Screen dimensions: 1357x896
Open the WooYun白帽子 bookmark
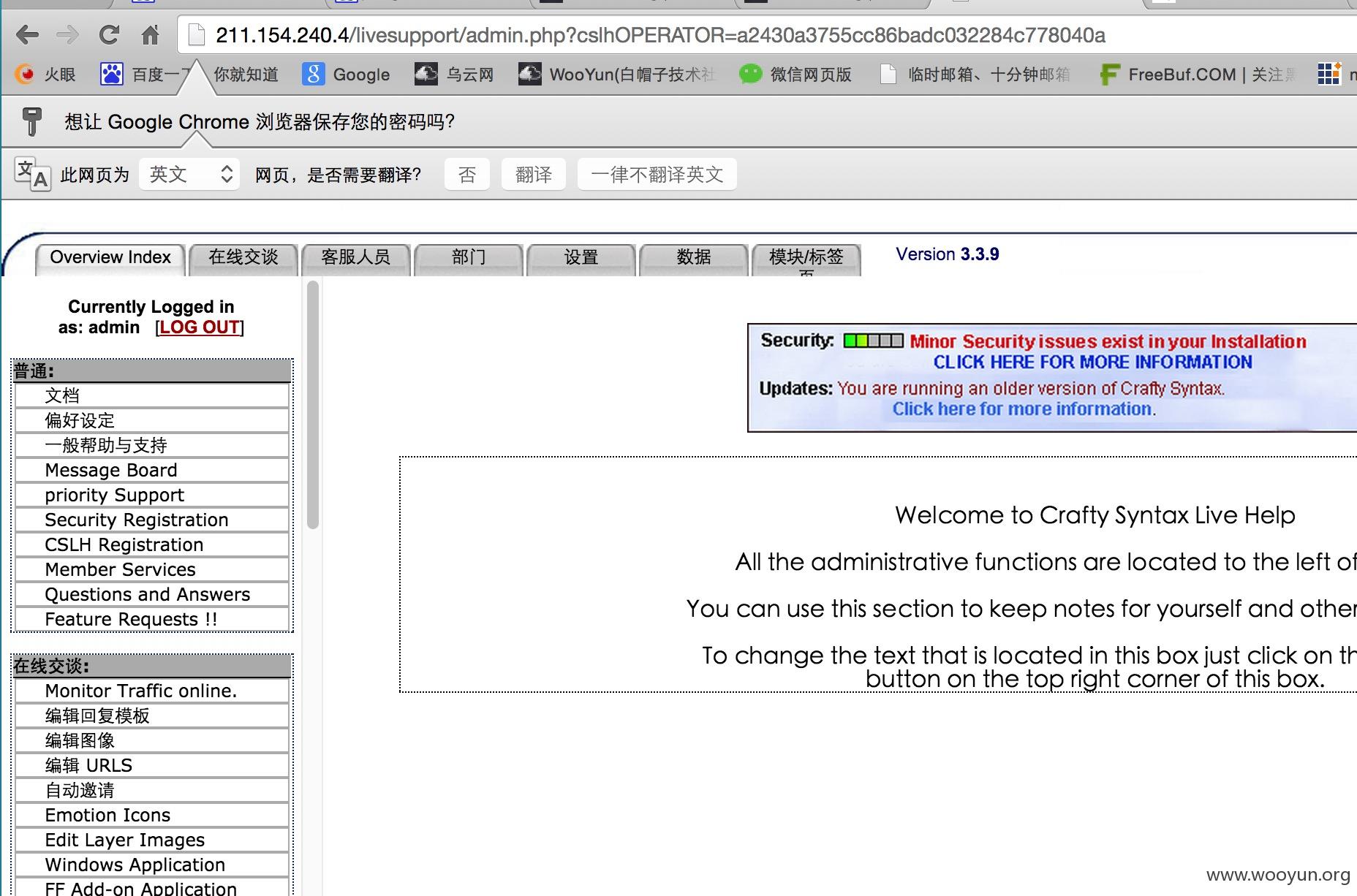tap(616, 75)
